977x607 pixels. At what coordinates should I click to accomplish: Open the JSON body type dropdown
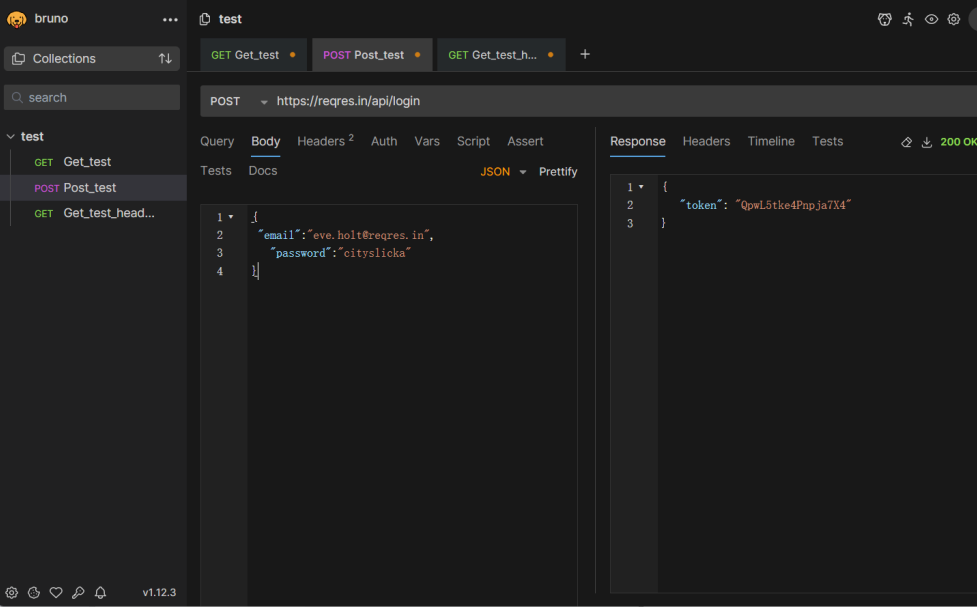point(503,171)
